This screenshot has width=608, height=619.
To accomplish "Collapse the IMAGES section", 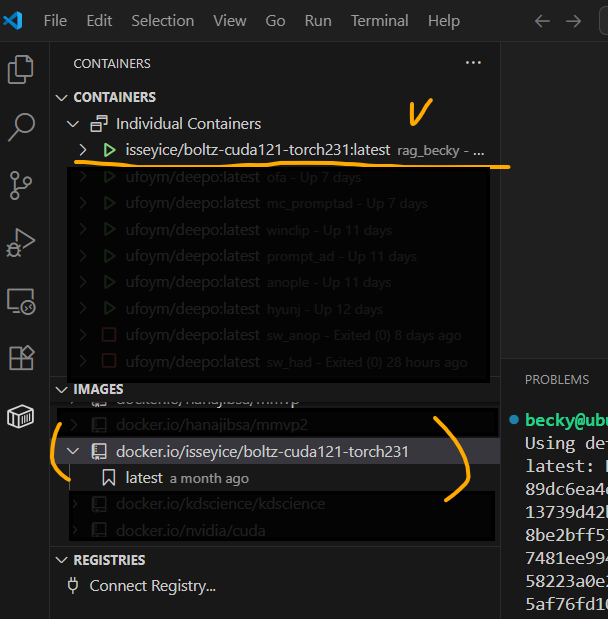I will [62, 390].
